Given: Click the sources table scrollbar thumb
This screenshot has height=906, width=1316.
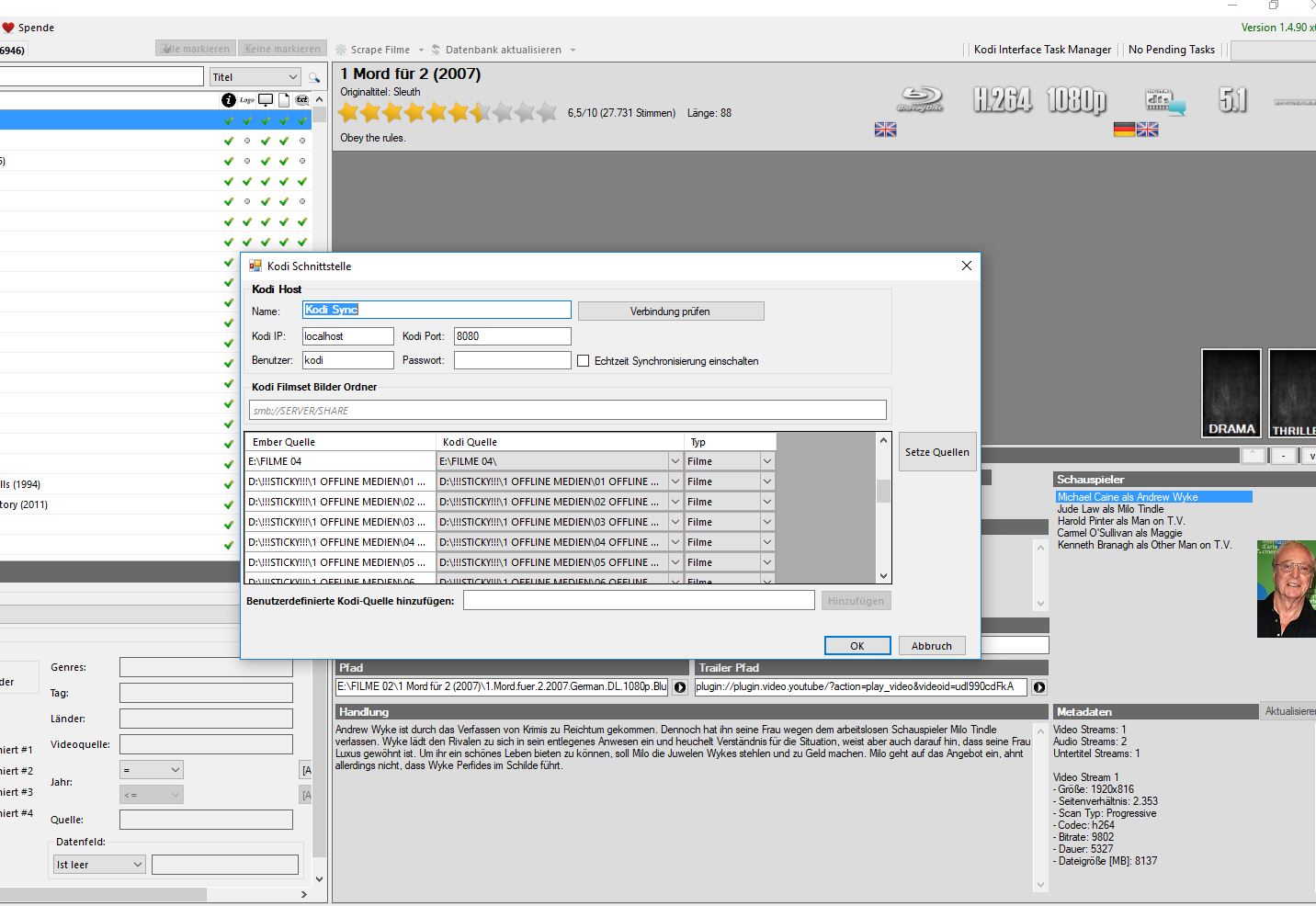Looking at the screenshot, I should 884,491.
